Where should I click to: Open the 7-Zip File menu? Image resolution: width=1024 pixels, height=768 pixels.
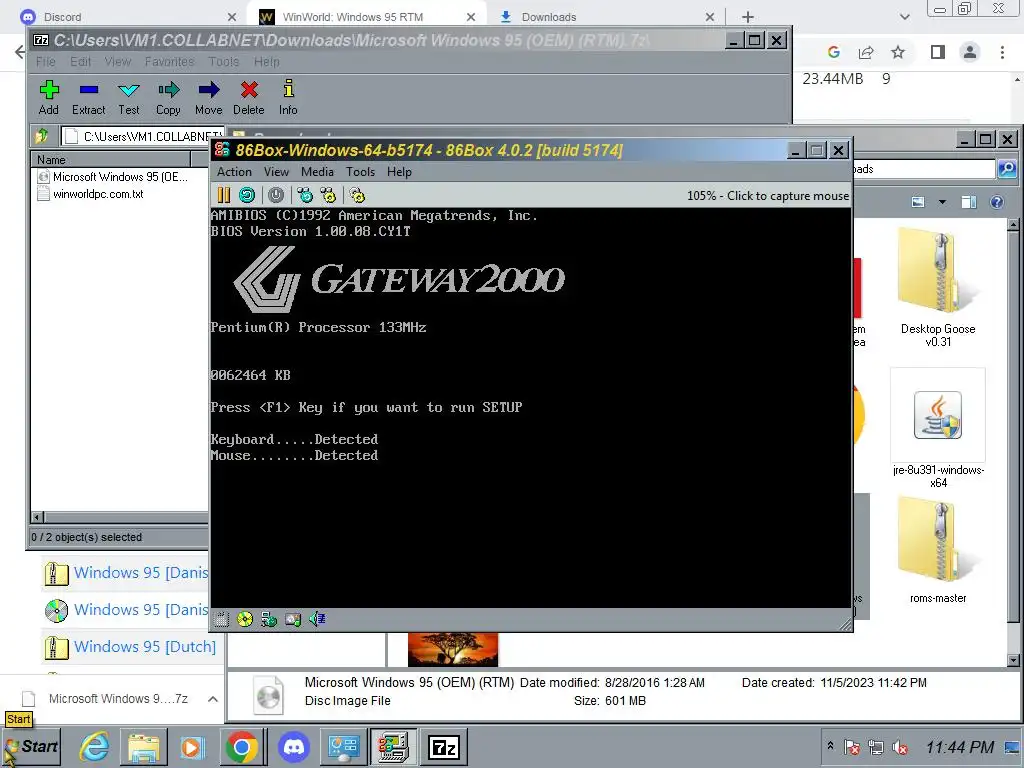[x=46, y=61]
